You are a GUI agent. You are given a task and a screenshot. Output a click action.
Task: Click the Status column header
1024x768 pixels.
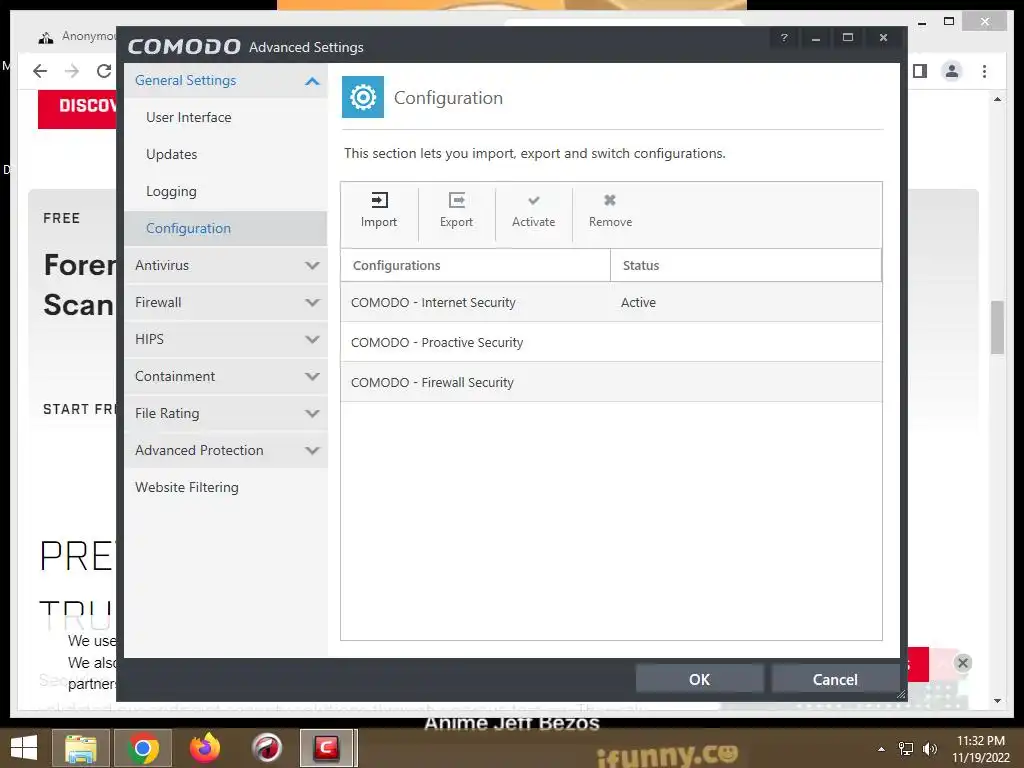[x=746, y=265]
